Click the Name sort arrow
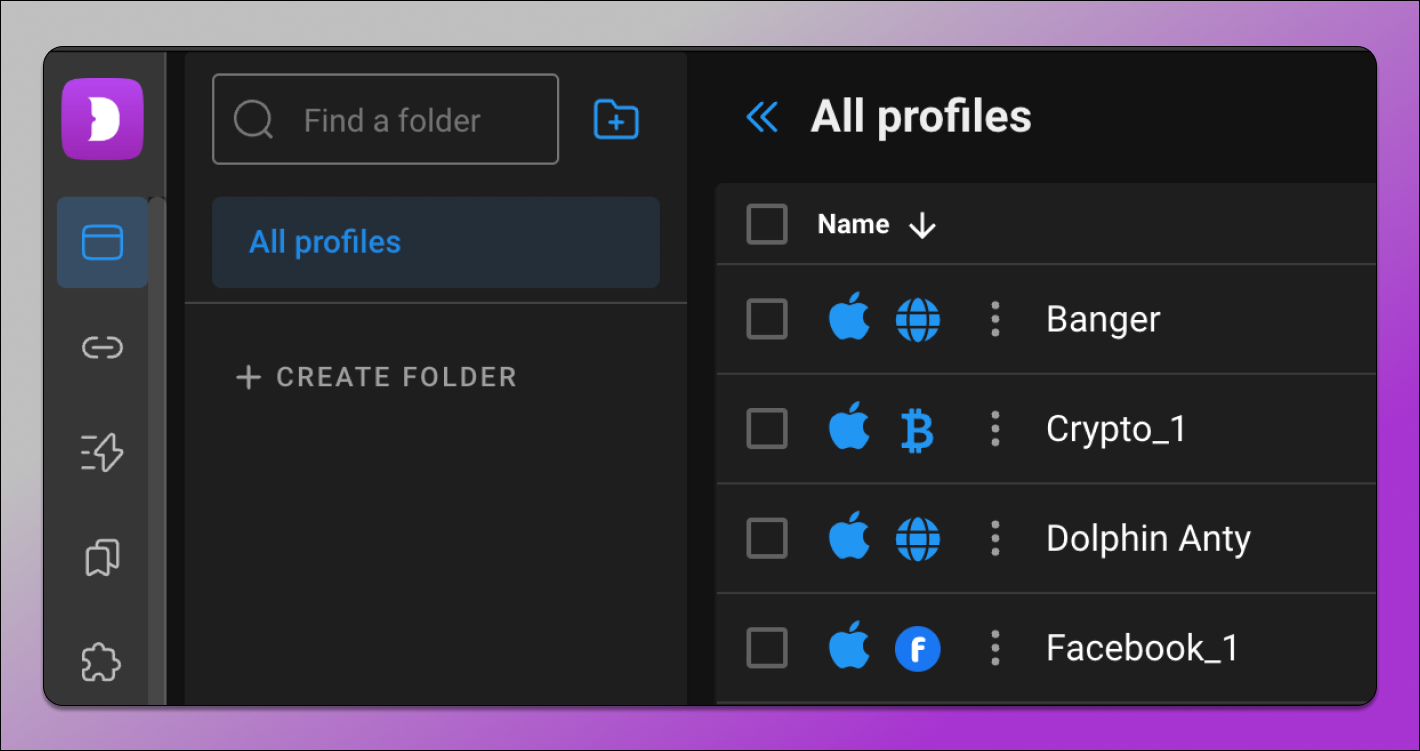This screenshot has width=1420, height=751. (922, 226)
